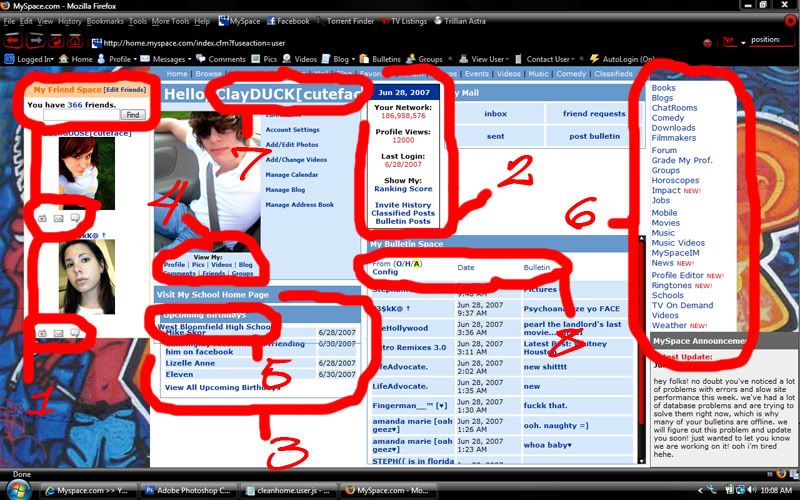
Task: Click the Windows Start orb
Action: tap(17, 490)
